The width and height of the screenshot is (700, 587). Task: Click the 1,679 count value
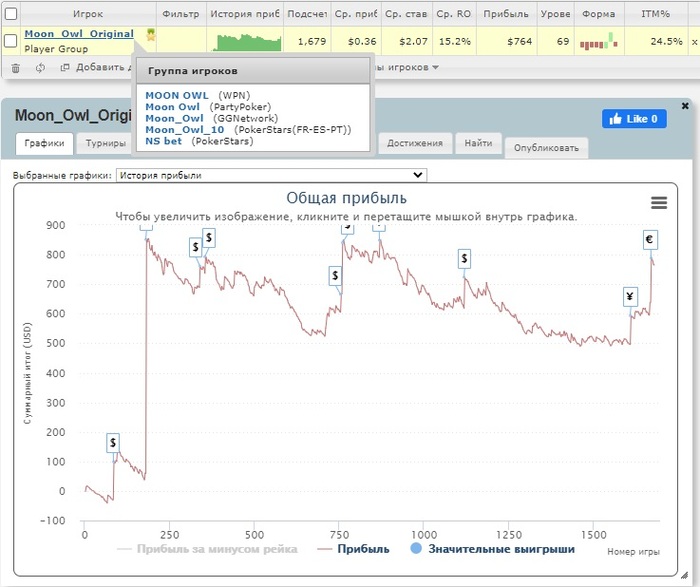(x=312, y=42)
